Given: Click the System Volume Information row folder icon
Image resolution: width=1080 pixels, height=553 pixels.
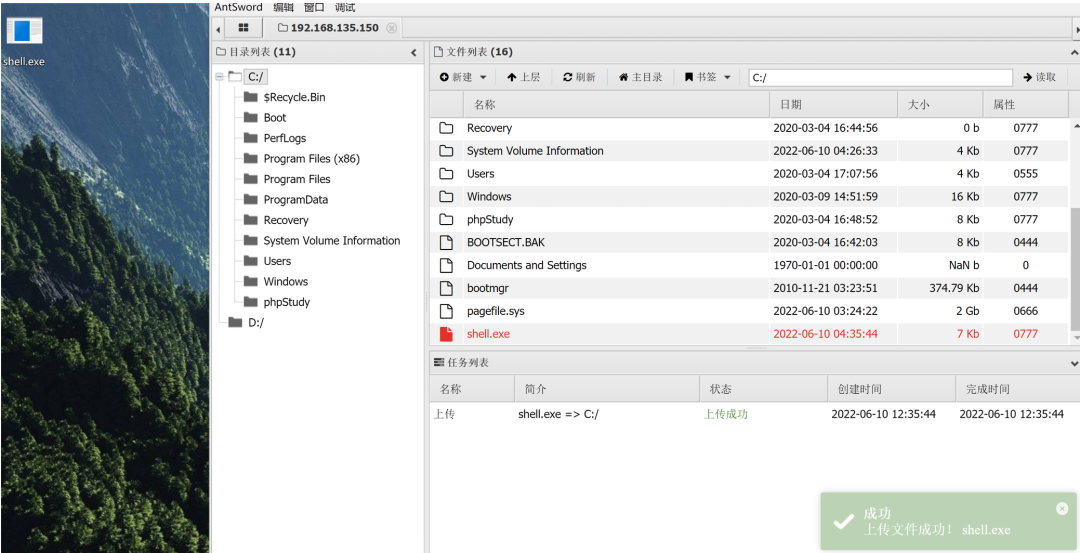Looking at the screenshot, I should [446, 151].
